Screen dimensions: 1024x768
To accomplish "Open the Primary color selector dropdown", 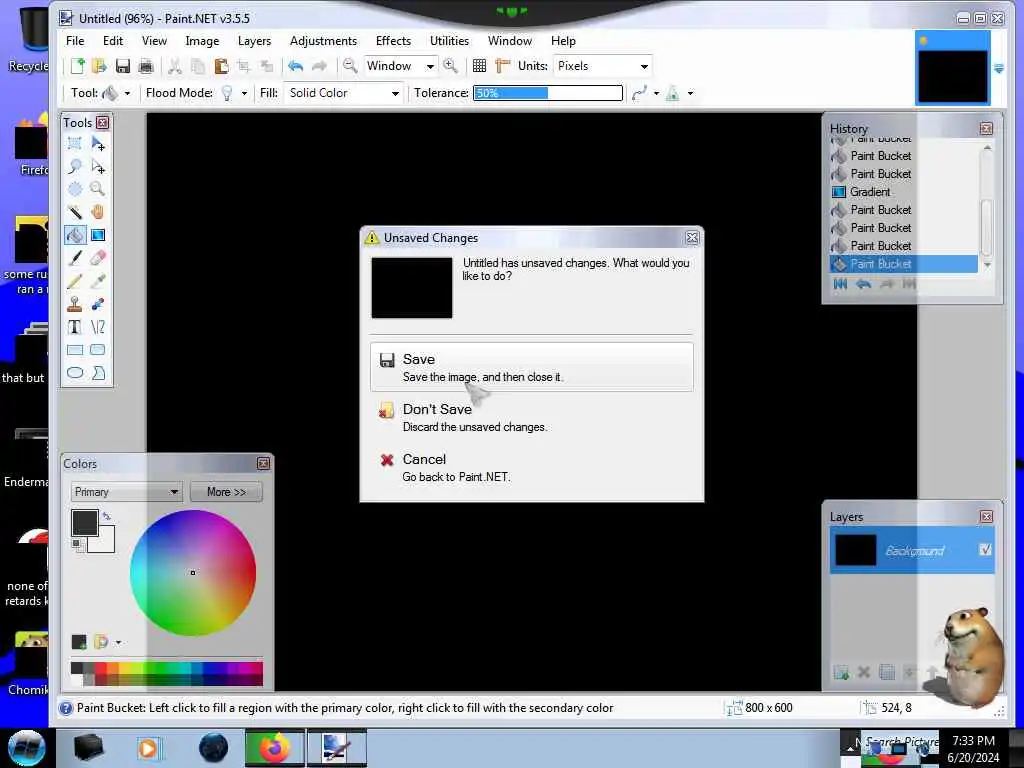I will [x=125, y=492].
